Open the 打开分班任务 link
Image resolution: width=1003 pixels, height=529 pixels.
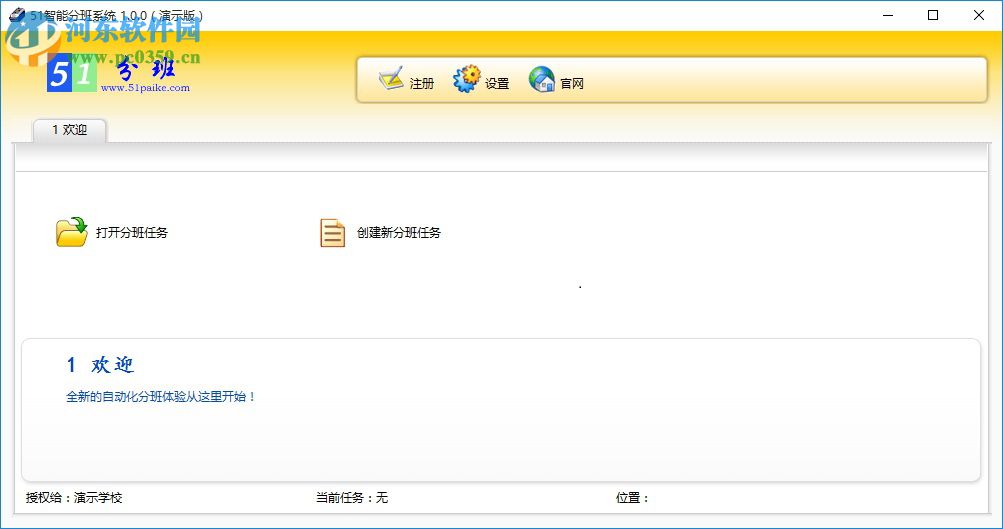click(132, 233)
